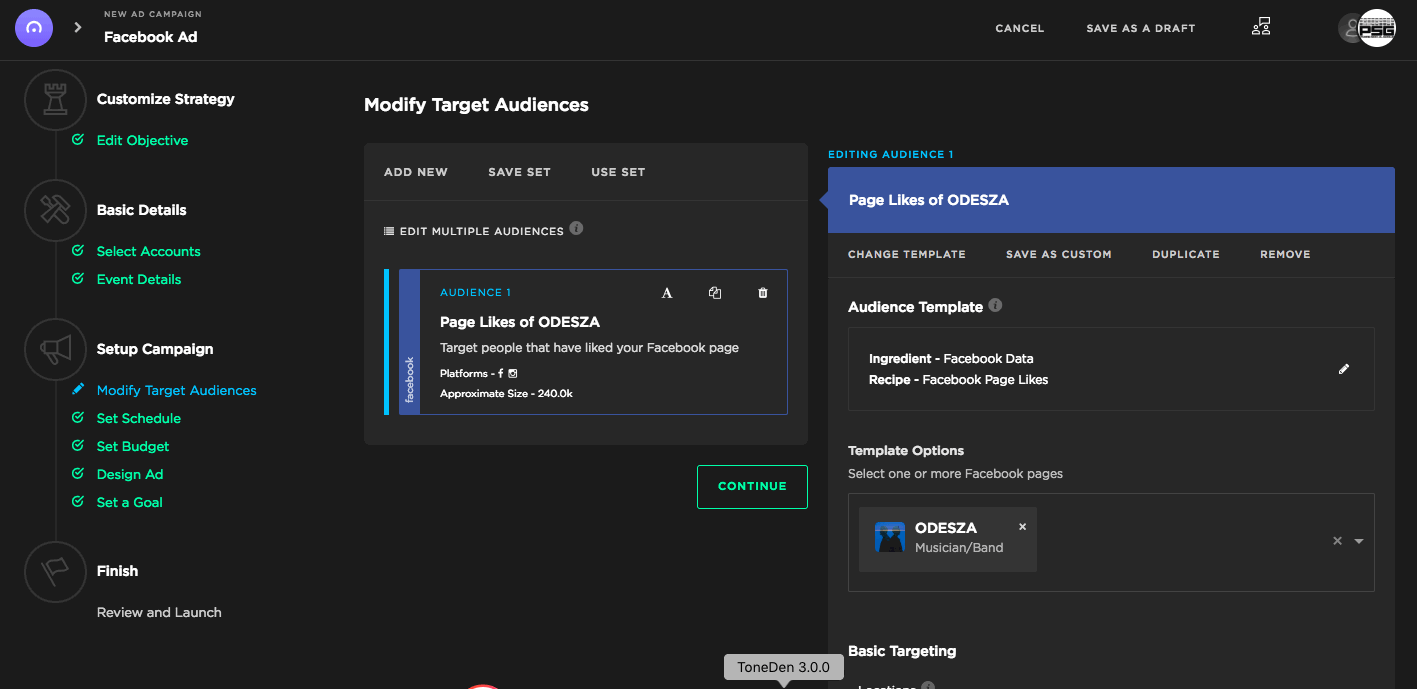The image size is (1417, 689).
Task: Click the check icon beside Select Accounts
Action: coord(78,251)
